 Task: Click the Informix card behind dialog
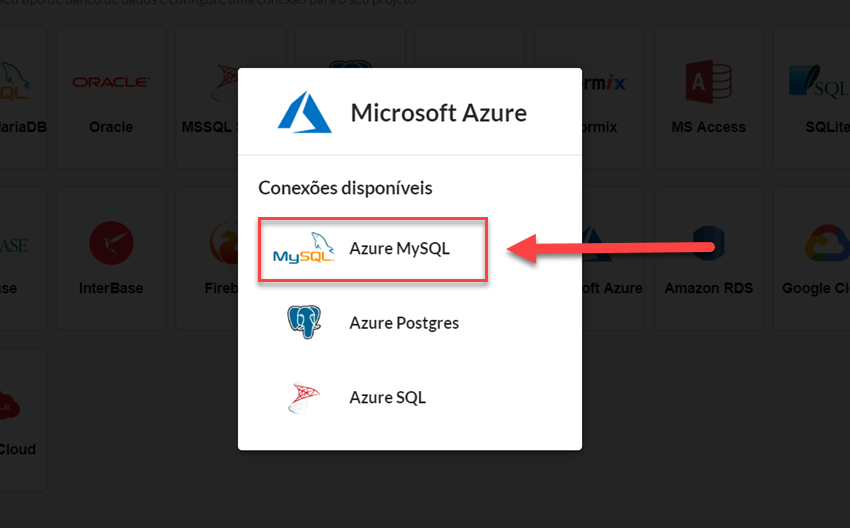coord(613,98)
